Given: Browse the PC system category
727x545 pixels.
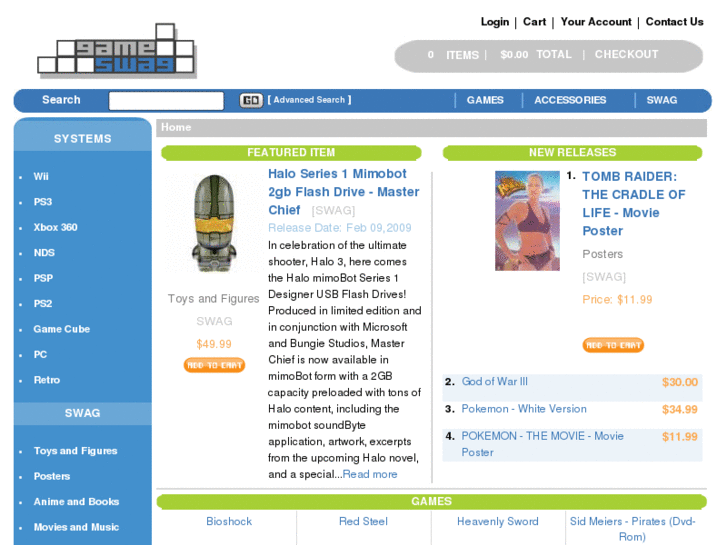Looking at the screenshot, I should pos(40,355).
